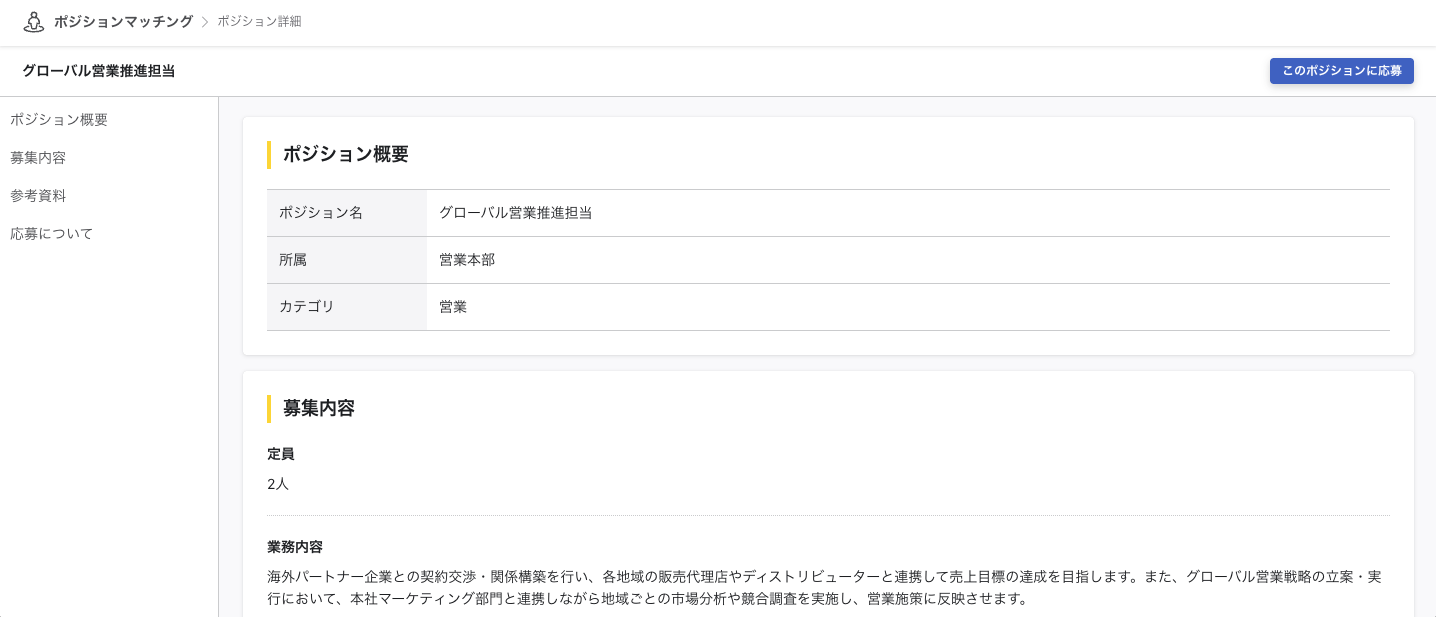Click the グローバル営業推進担当 page title
1436x617 pixels.
tap(96, 71)
